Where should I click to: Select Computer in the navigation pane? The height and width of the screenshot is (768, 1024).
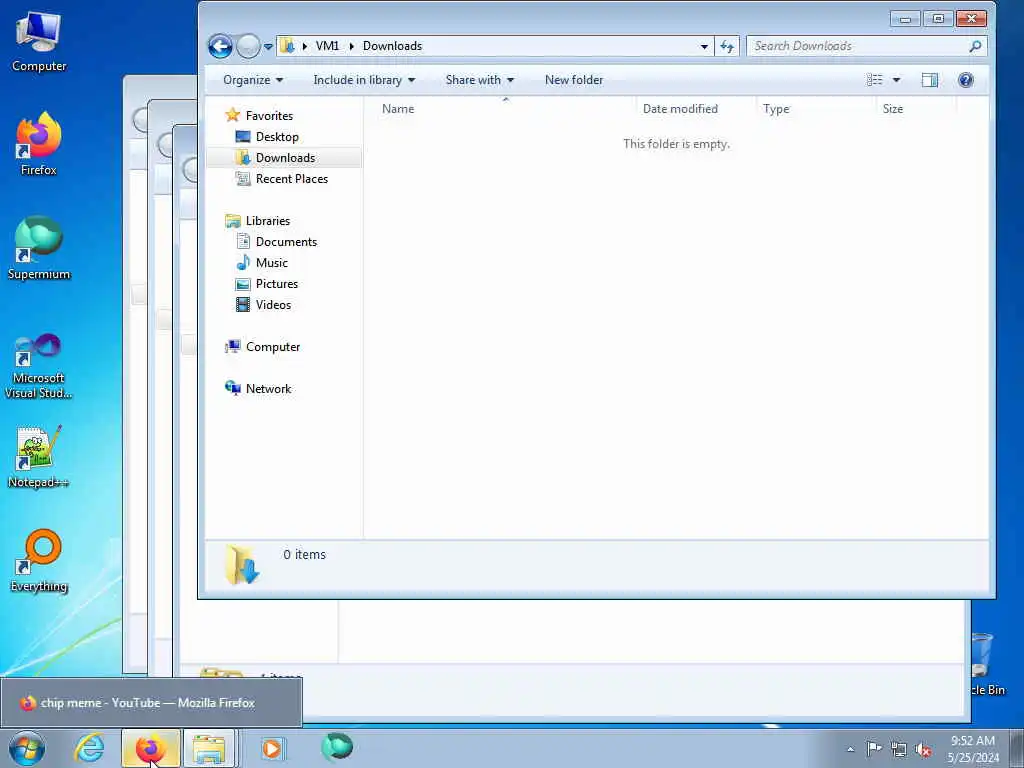click(273, 347)
